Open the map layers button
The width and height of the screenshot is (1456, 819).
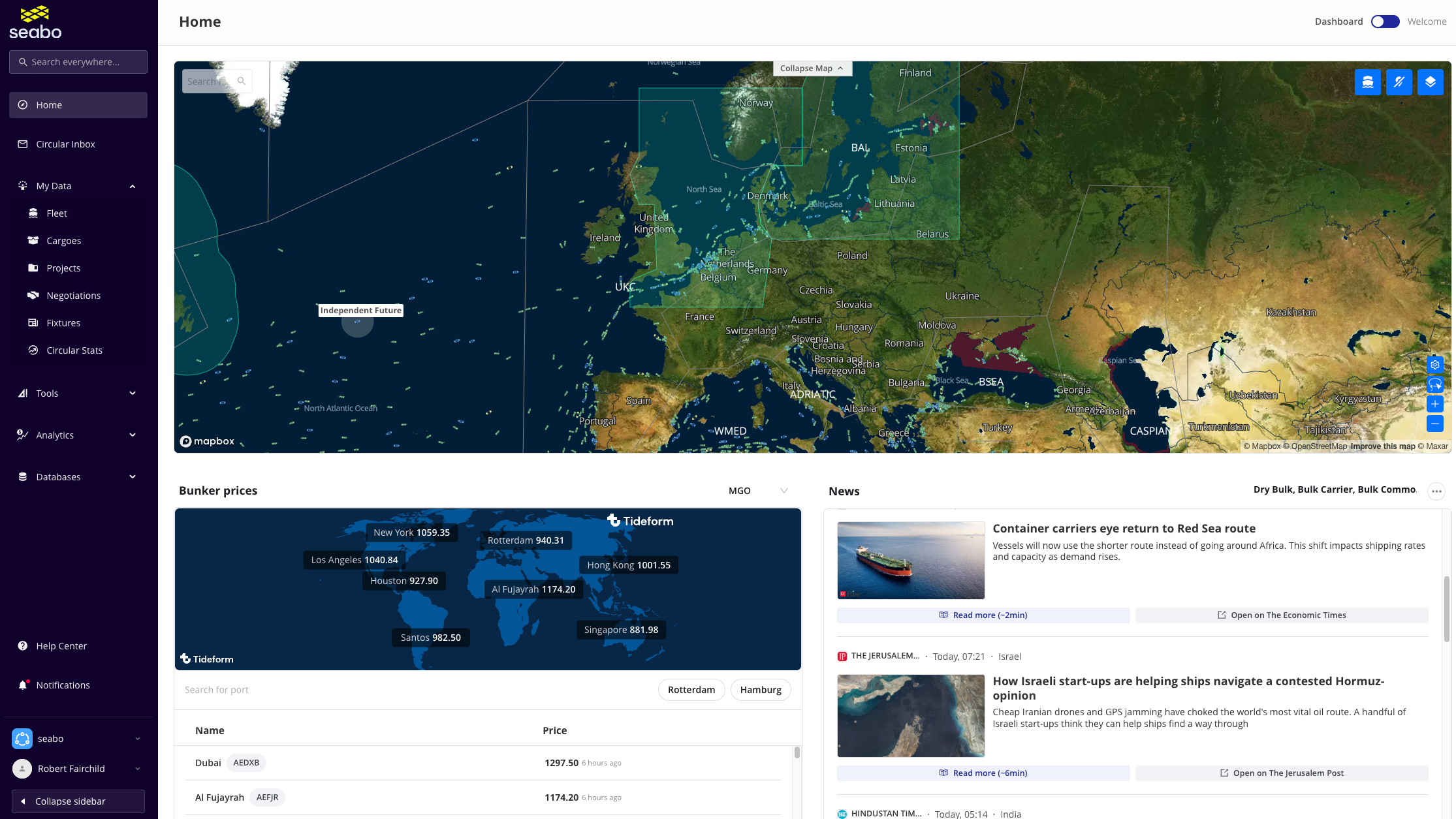click(x=1431, y=82)
